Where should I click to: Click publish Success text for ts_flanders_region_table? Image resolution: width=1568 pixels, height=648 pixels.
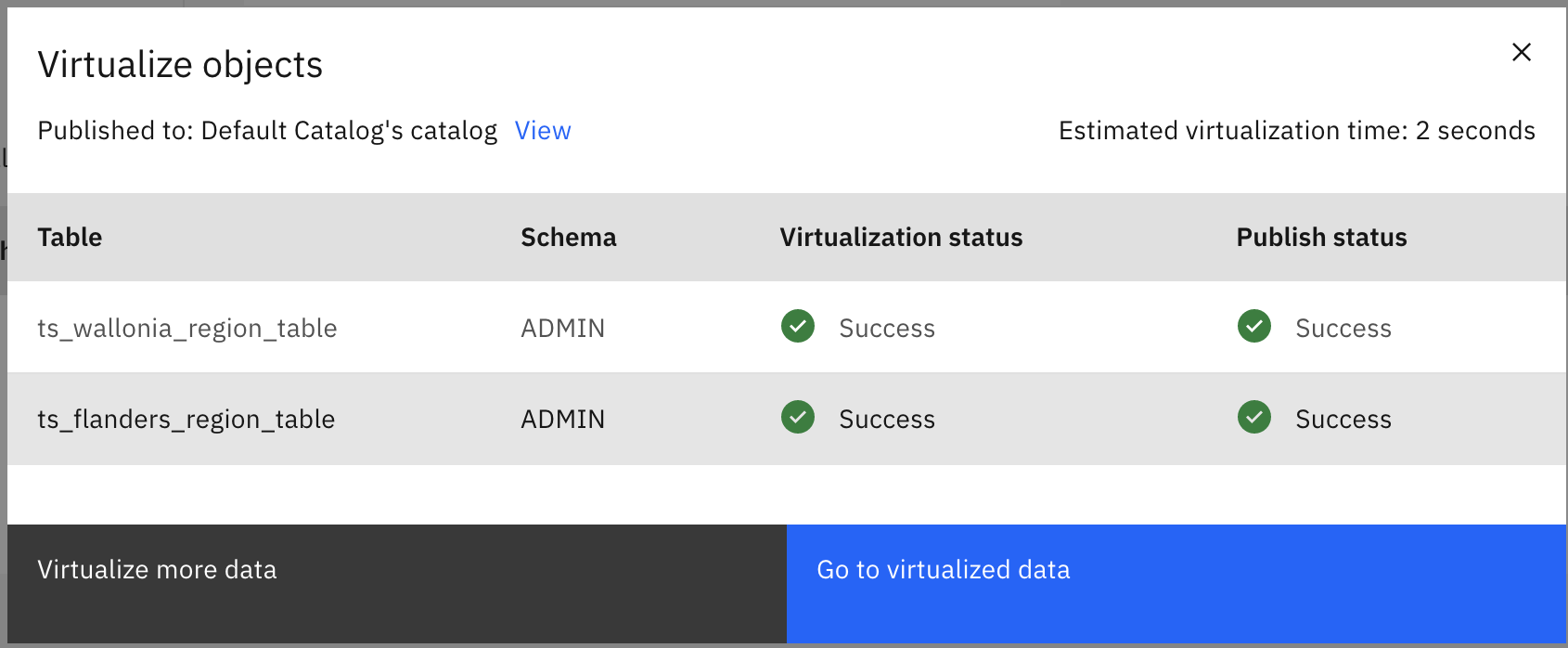pos(1343,420)
